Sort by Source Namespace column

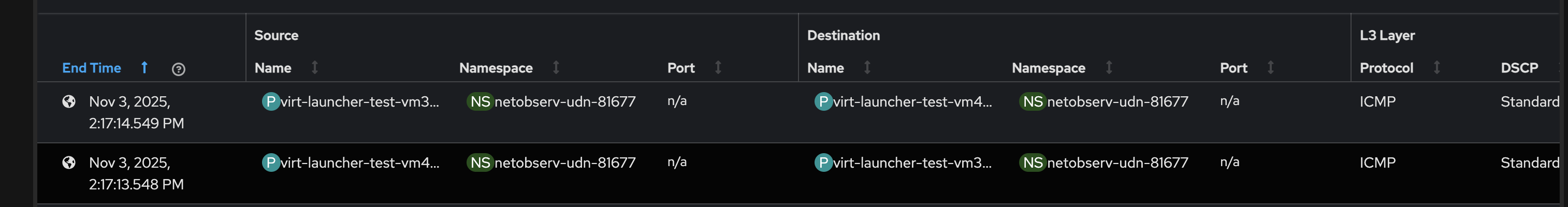[556, 68]
